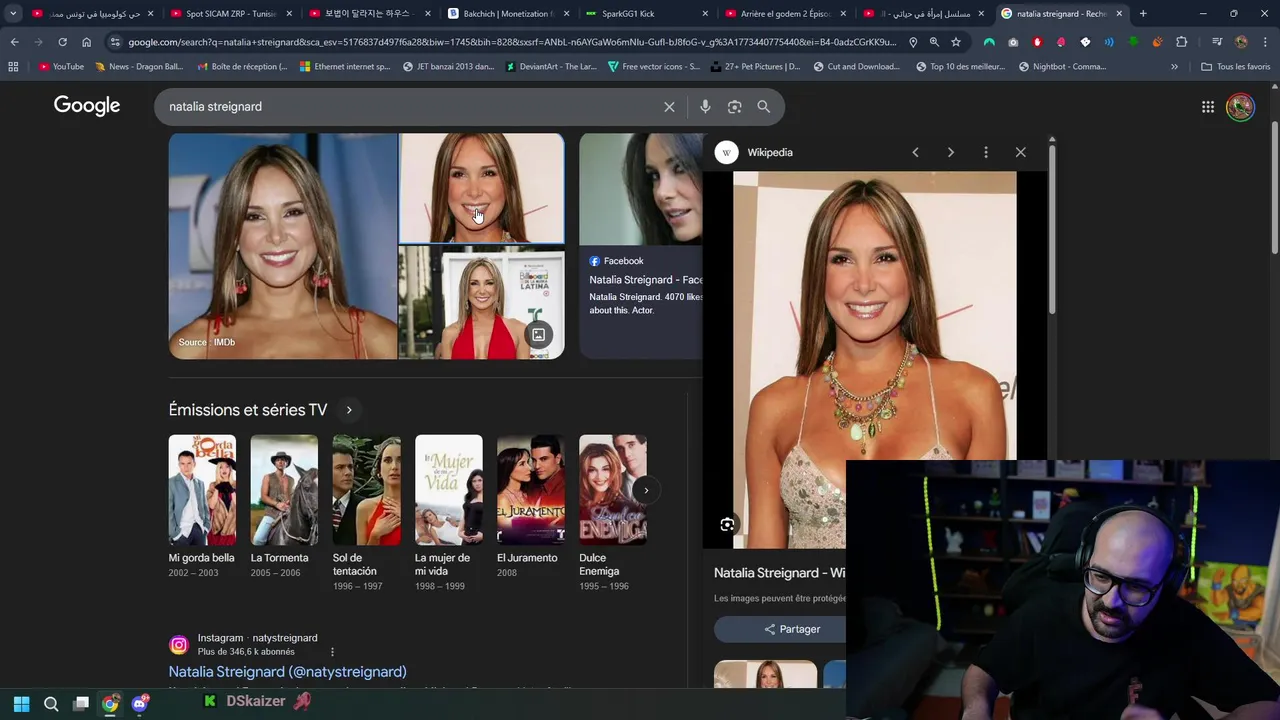Open the Google account avatar on the results page
Screen dimensions: 1280x720
1240,107
